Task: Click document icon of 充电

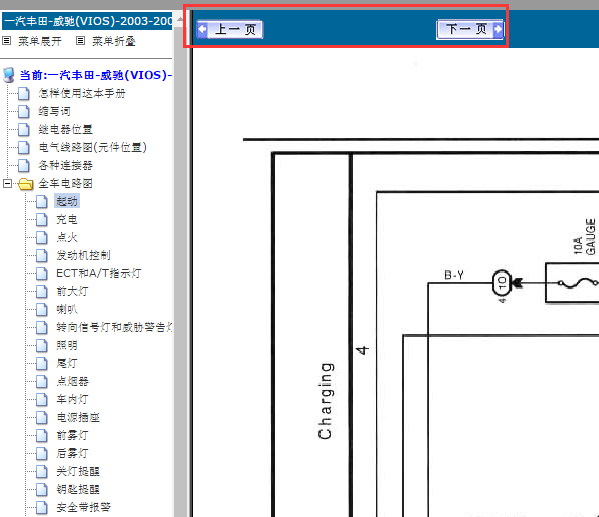Action: 42,220
